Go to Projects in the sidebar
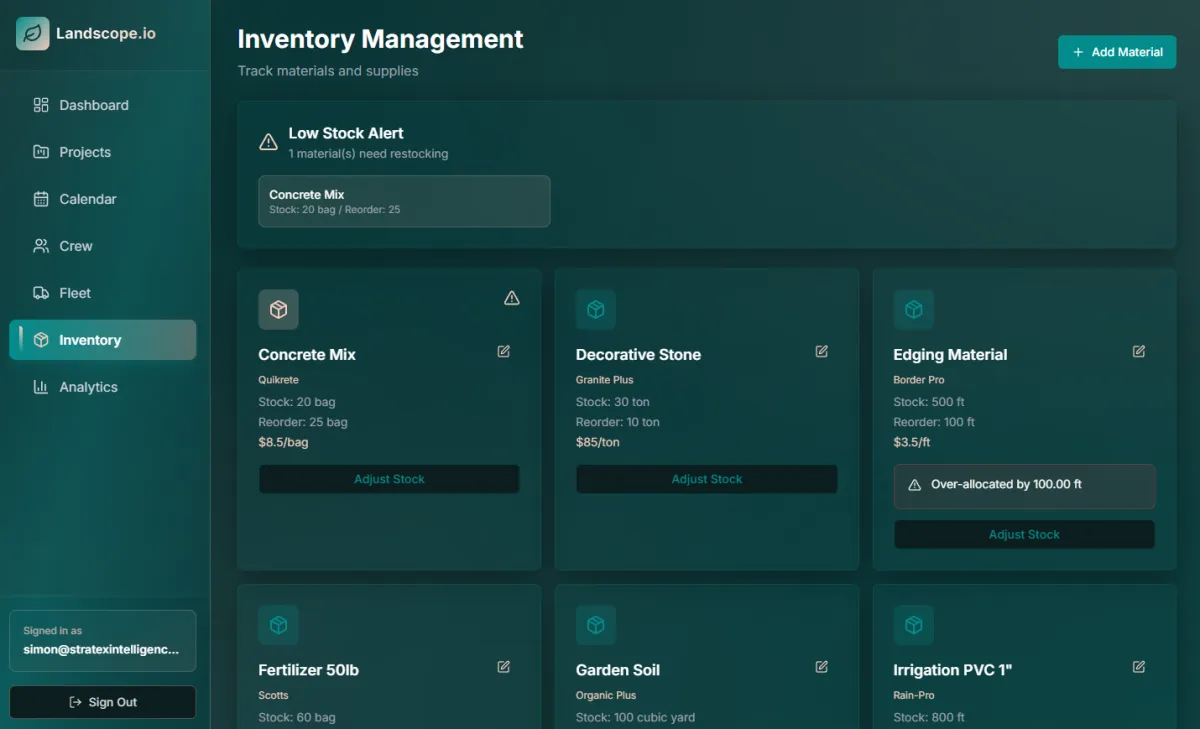The height and width of the screenshot is (729, 1200). pyautogui.click(x=84, y=152)
